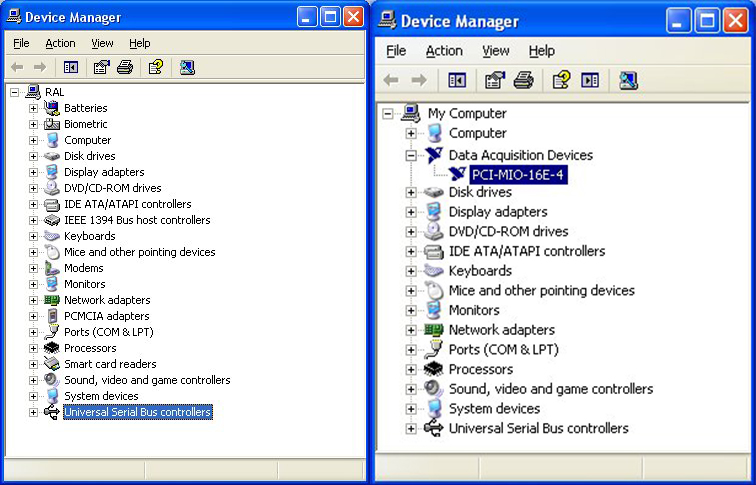Select Mice and other pointing devices in left window
Image resolution: width=756 pixels, height=485 pixels.
coord(140,252)
